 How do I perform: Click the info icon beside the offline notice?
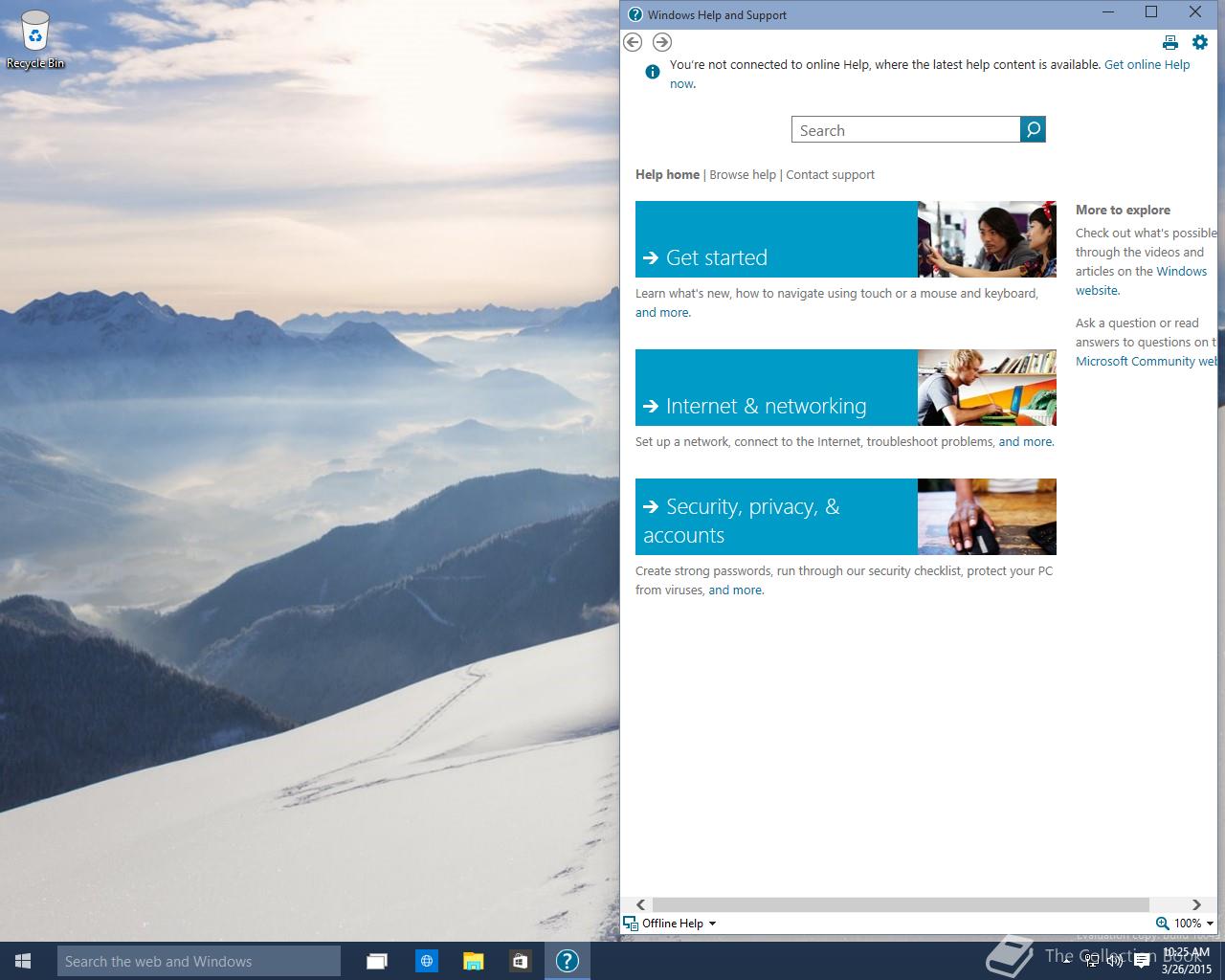[x=653, y=72]
